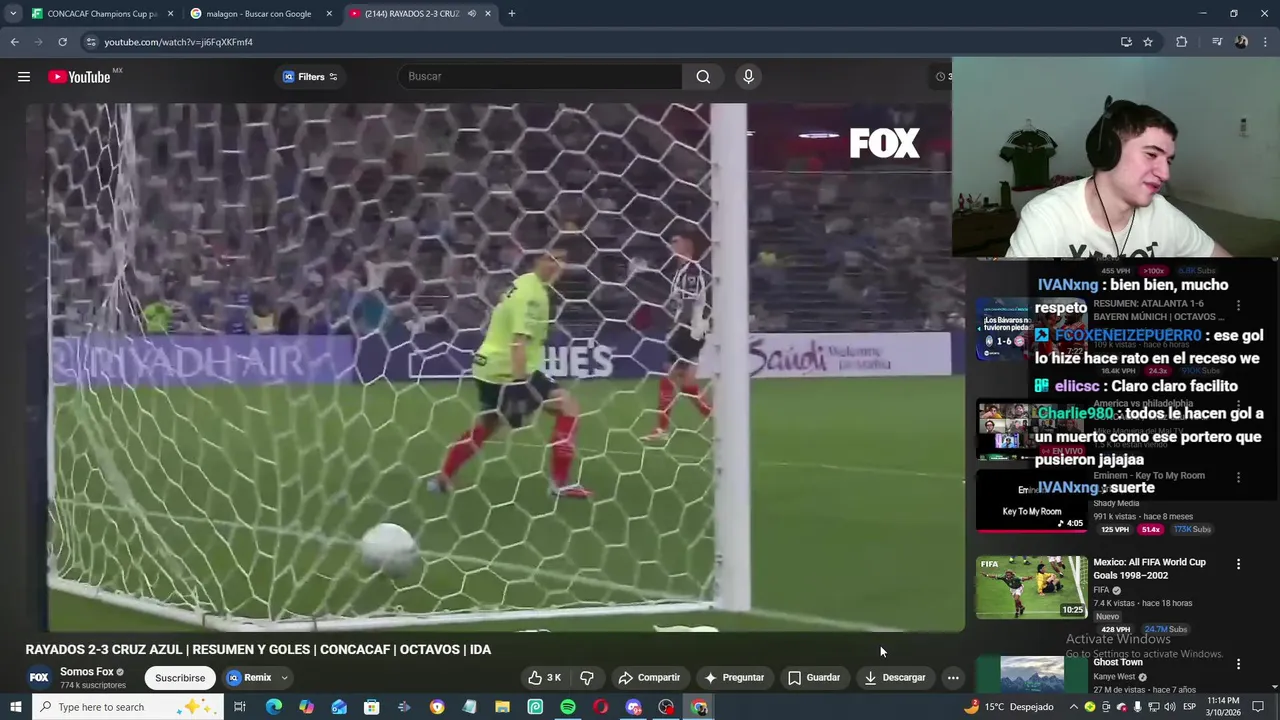Open the browser extensions puzzle icon

(x=1182, y=42)
